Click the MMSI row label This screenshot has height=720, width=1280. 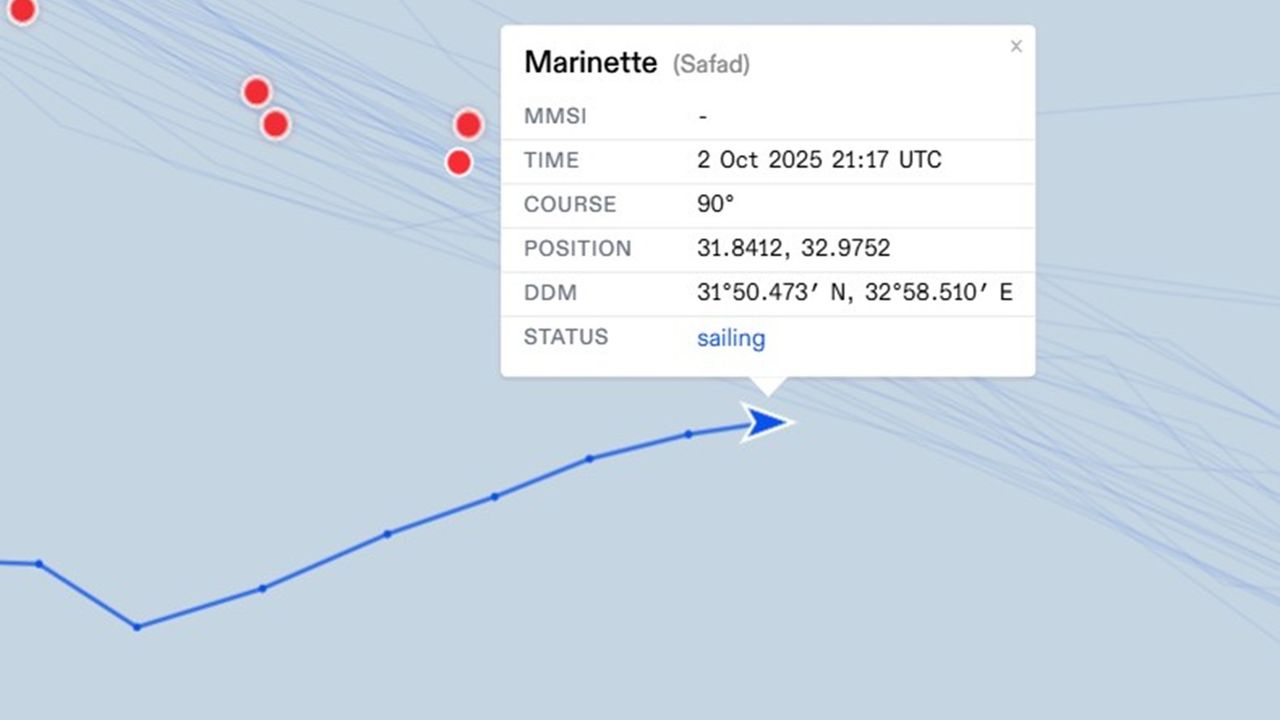pyautogui.click(x=555, y=117)
